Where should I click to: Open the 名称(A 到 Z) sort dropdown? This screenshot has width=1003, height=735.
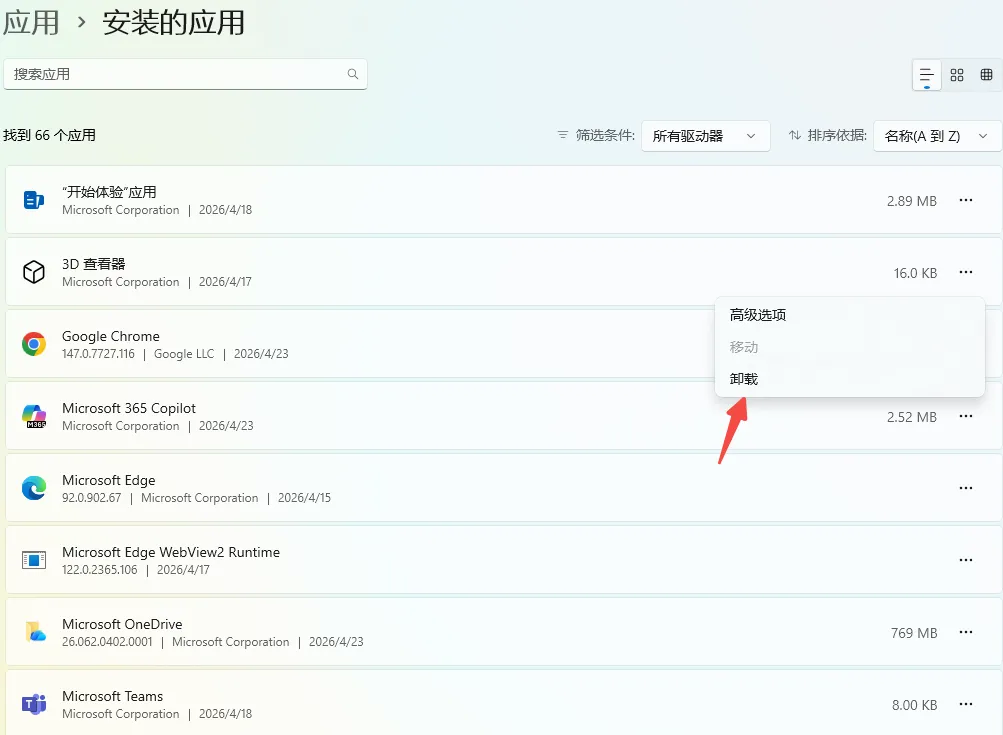937,136
